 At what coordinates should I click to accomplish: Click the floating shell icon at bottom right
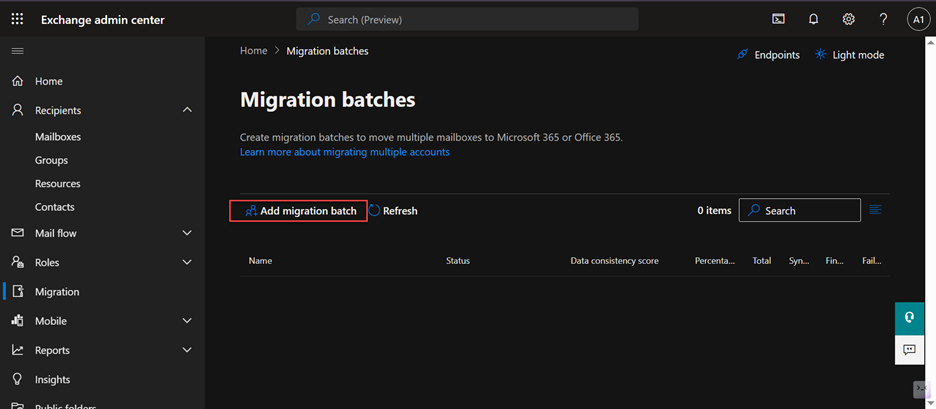pyautogui.click(x=922, y=389)
